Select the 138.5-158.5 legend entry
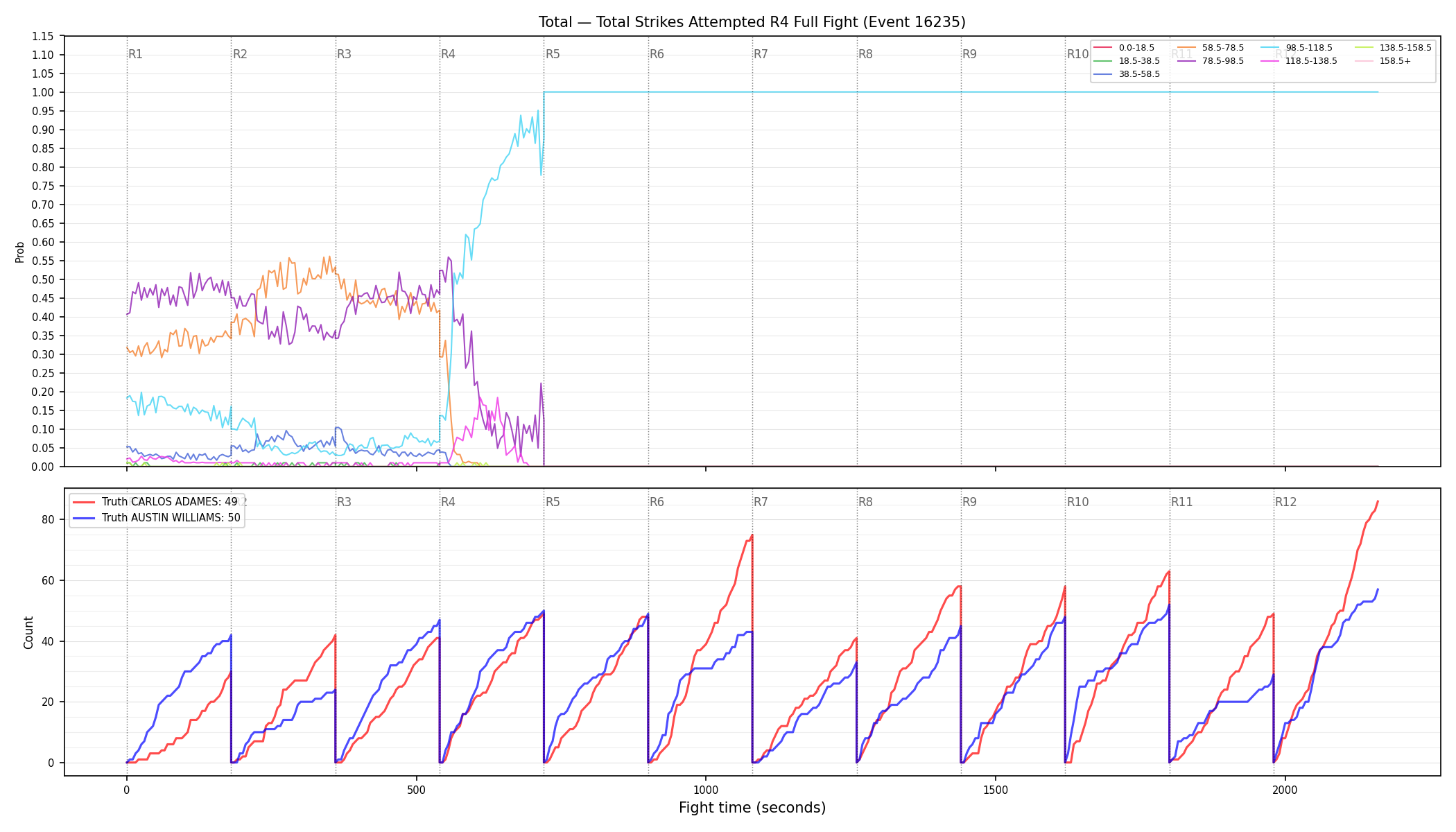The height and width of the screenshot is (832, 1456). click(x=1392, y=48)
